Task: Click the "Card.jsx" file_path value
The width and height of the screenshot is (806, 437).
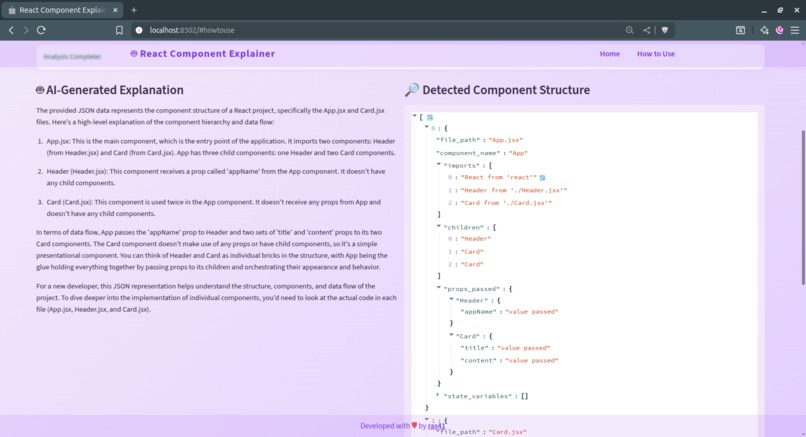Action: tap(508, 432)
